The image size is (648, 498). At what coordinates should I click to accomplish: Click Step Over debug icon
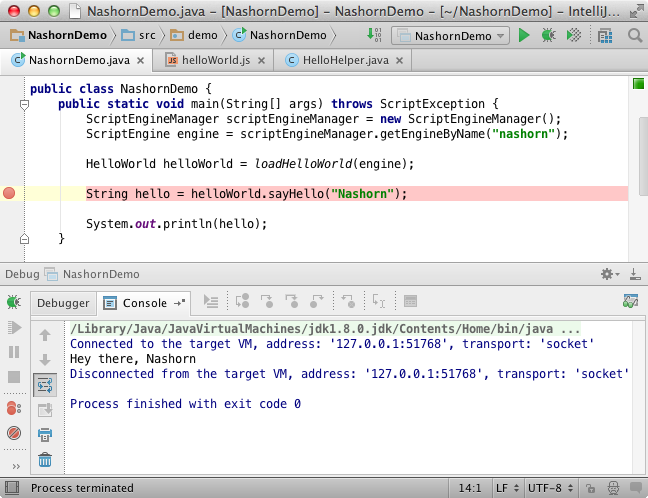pyautogui.click(x=242, y=301)
